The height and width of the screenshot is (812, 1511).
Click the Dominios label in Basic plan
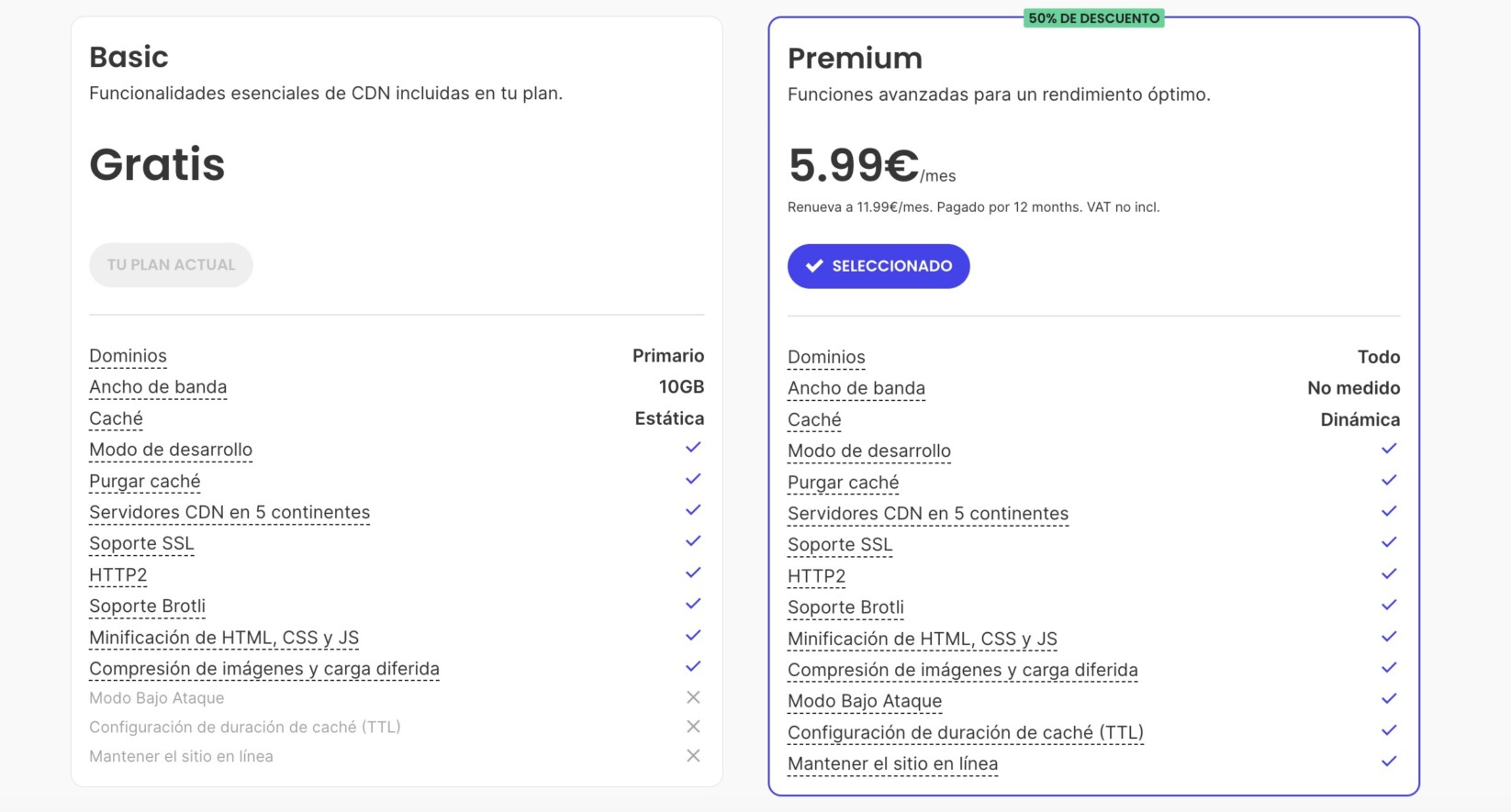pos(128,356)
